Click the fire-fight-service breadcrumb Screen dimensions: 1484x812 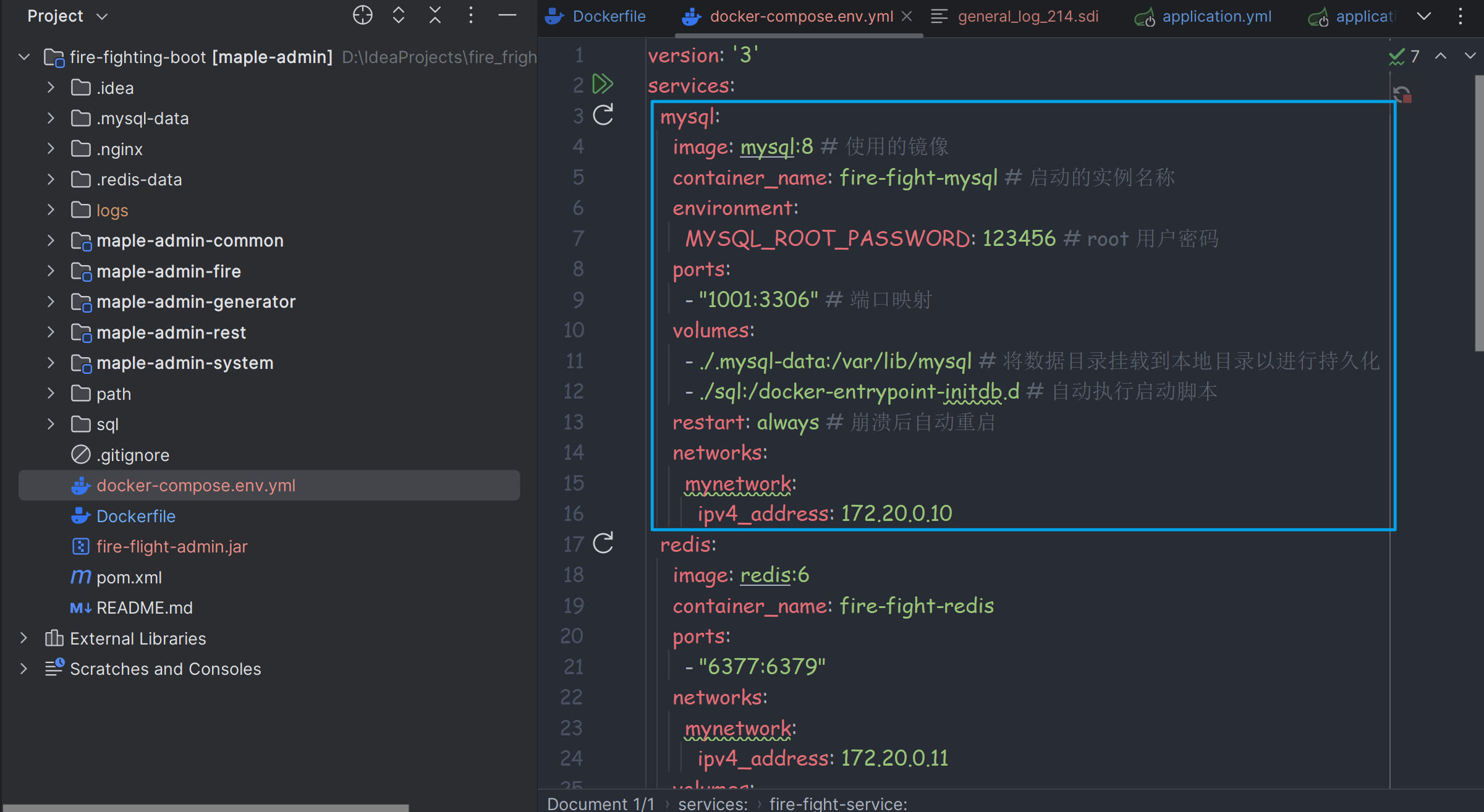(837, 803)
